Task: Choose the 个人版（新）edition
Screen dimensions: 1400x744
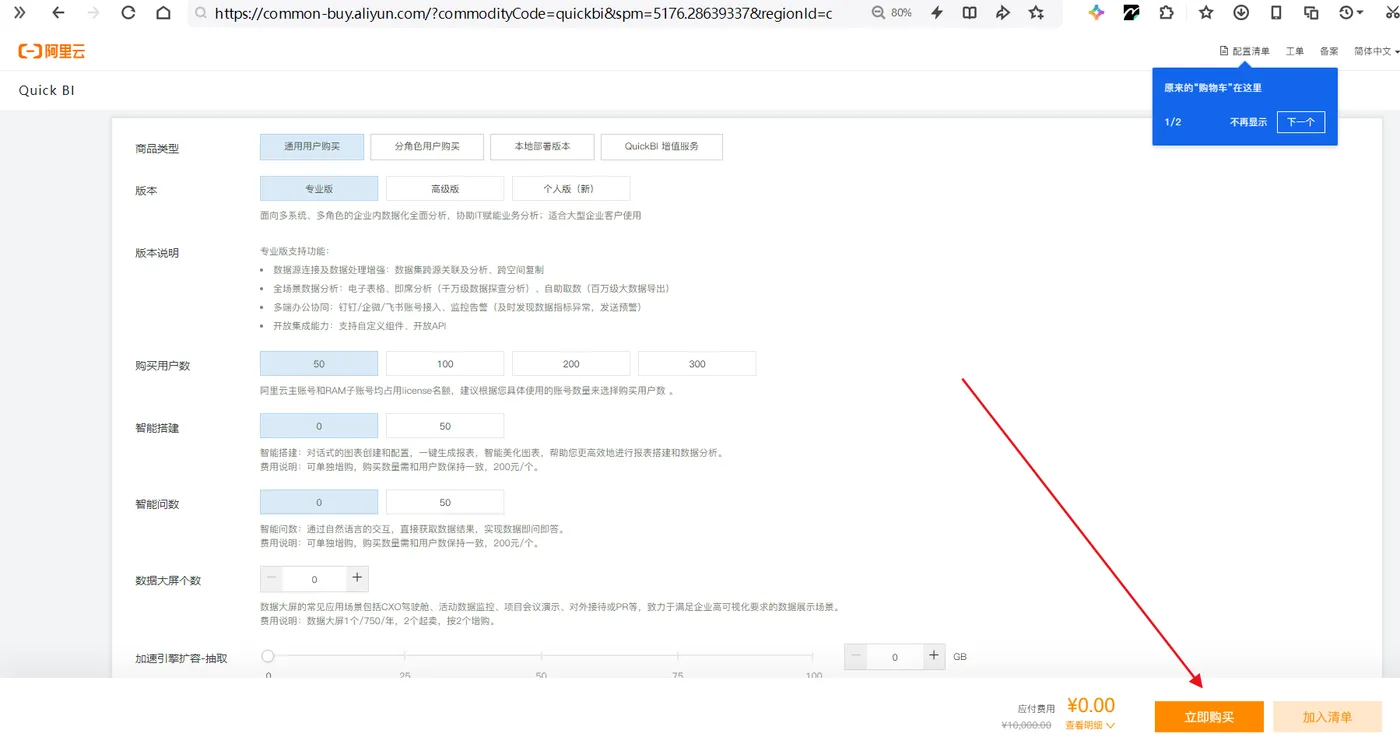Action: pos(571,189)
